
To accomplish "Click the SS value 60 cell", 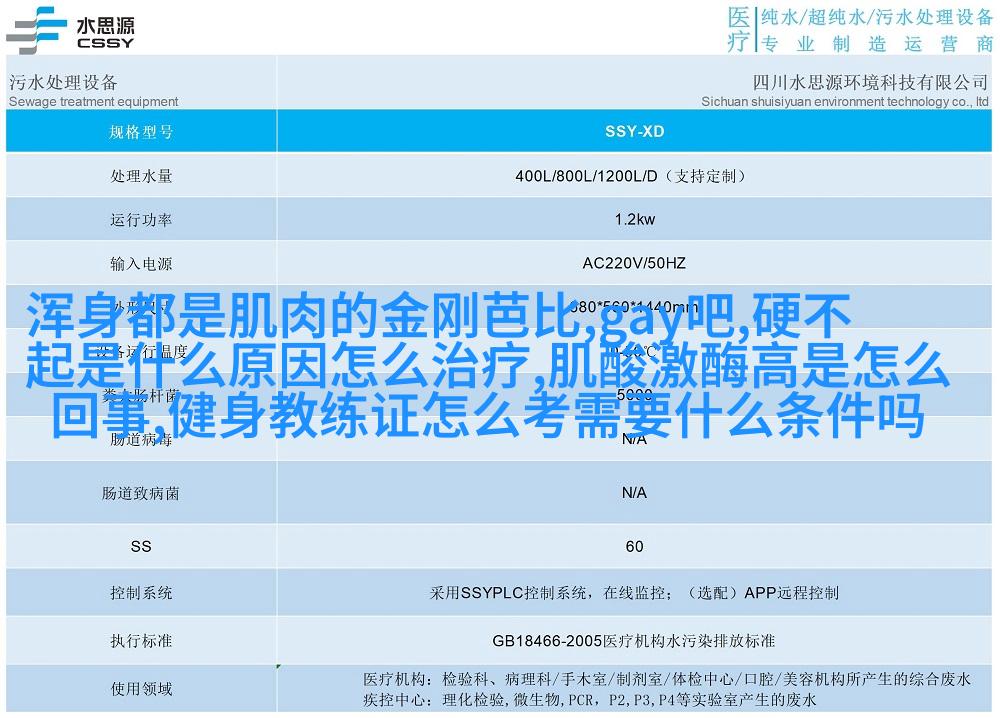I will coord(634,546).
